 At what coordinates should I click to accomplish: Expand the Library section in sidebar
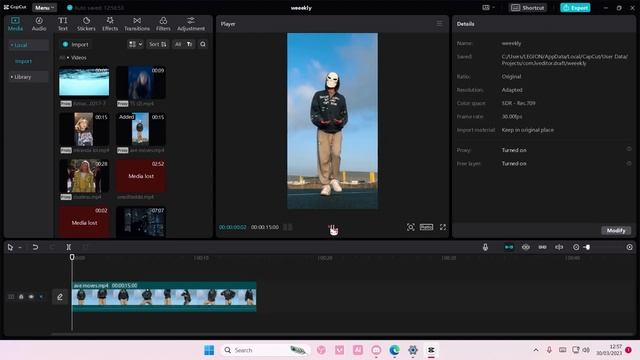28,77
